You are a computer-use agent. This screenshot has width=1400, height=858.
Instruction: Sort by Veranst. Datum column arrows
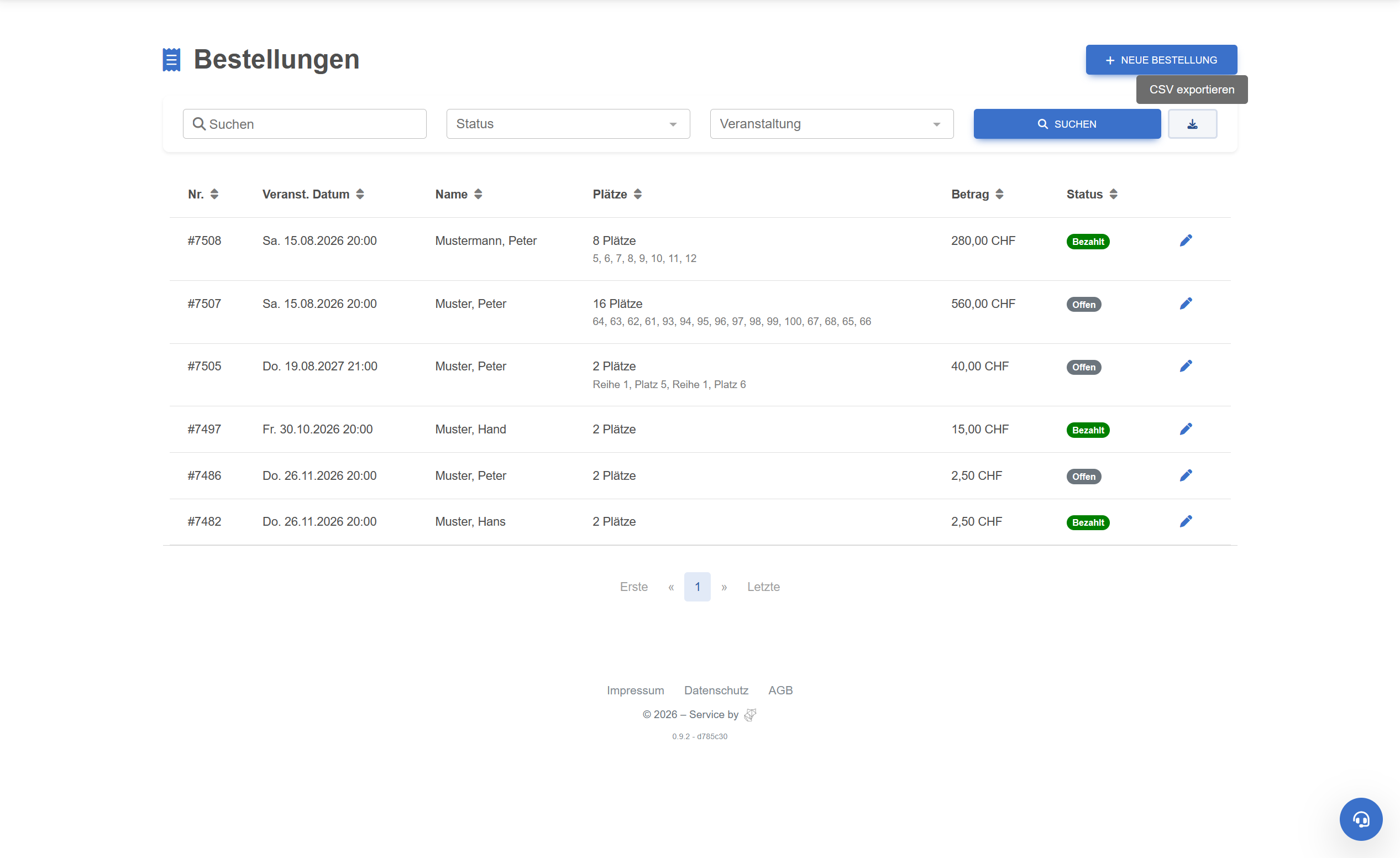[x=360, y=195]
